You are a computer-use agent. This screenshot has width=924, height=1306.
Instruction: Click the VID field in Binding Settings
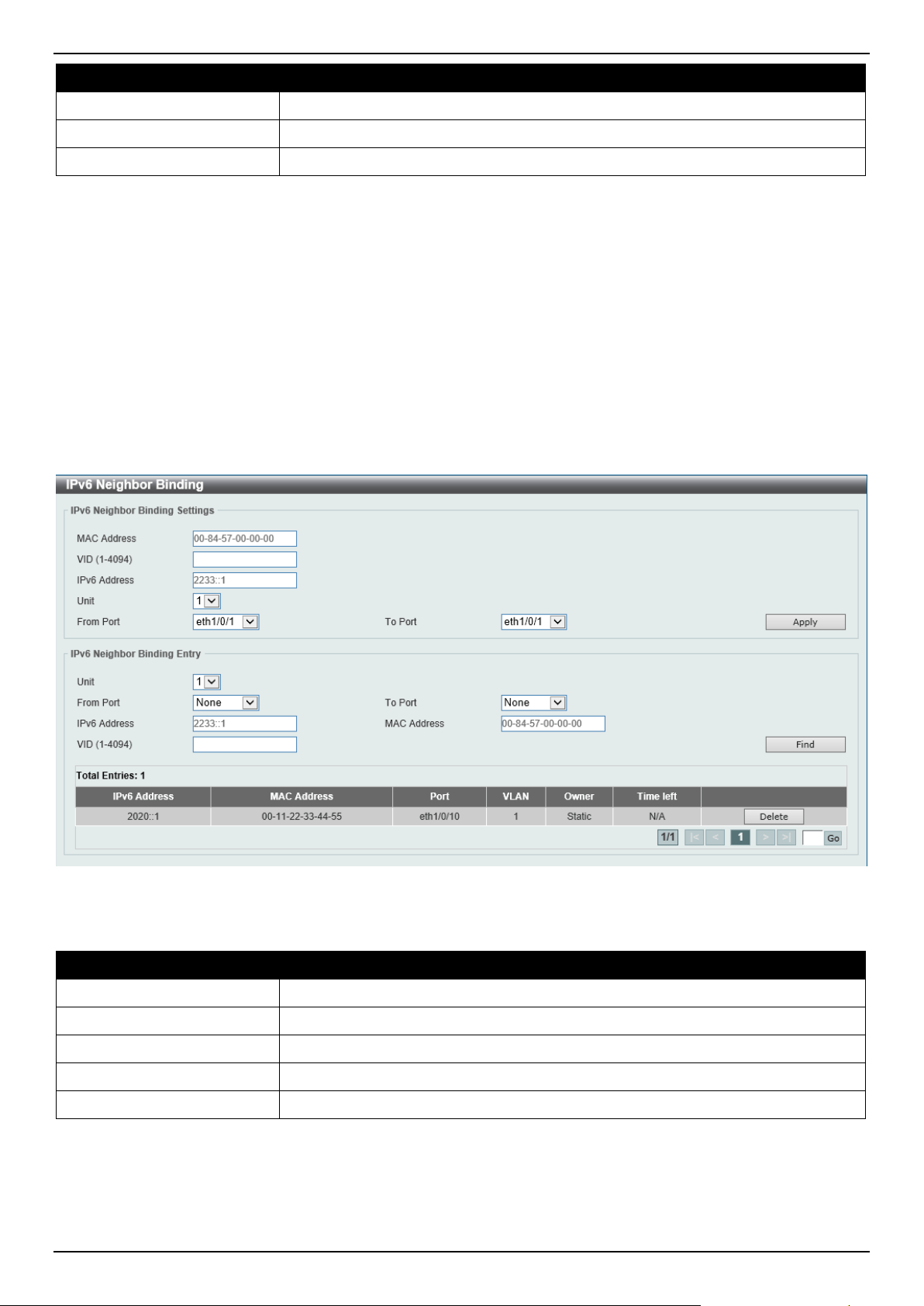(245, 559)
